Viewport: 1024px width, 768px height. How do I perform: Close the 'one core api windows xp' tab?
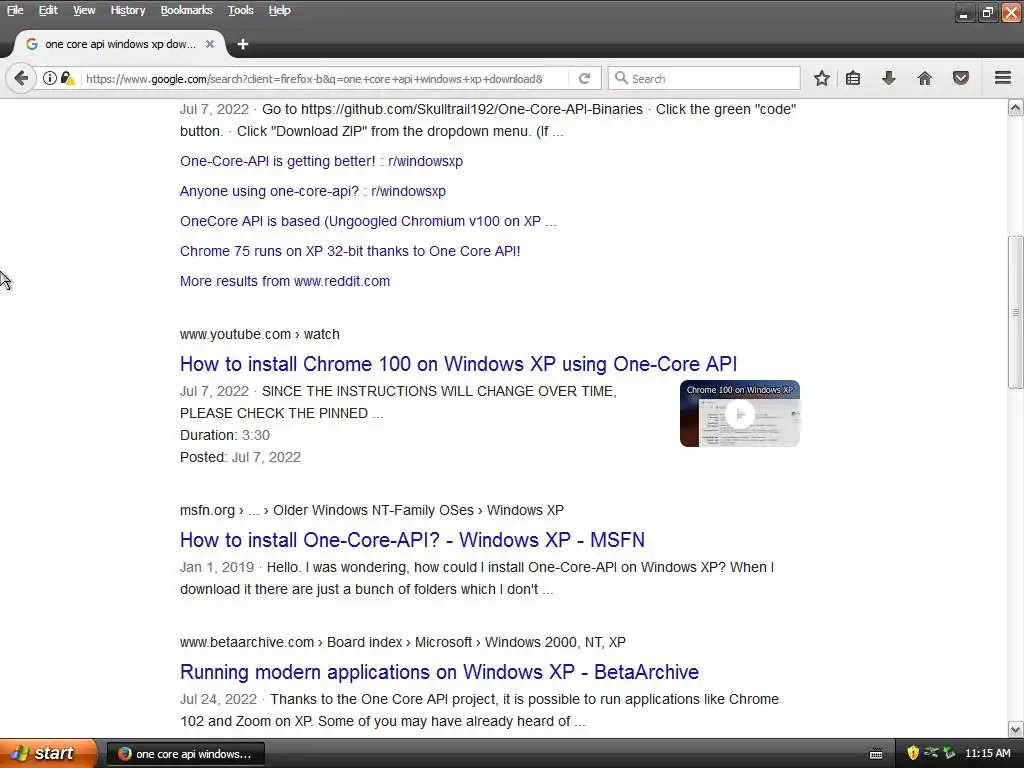coord(210,44)
